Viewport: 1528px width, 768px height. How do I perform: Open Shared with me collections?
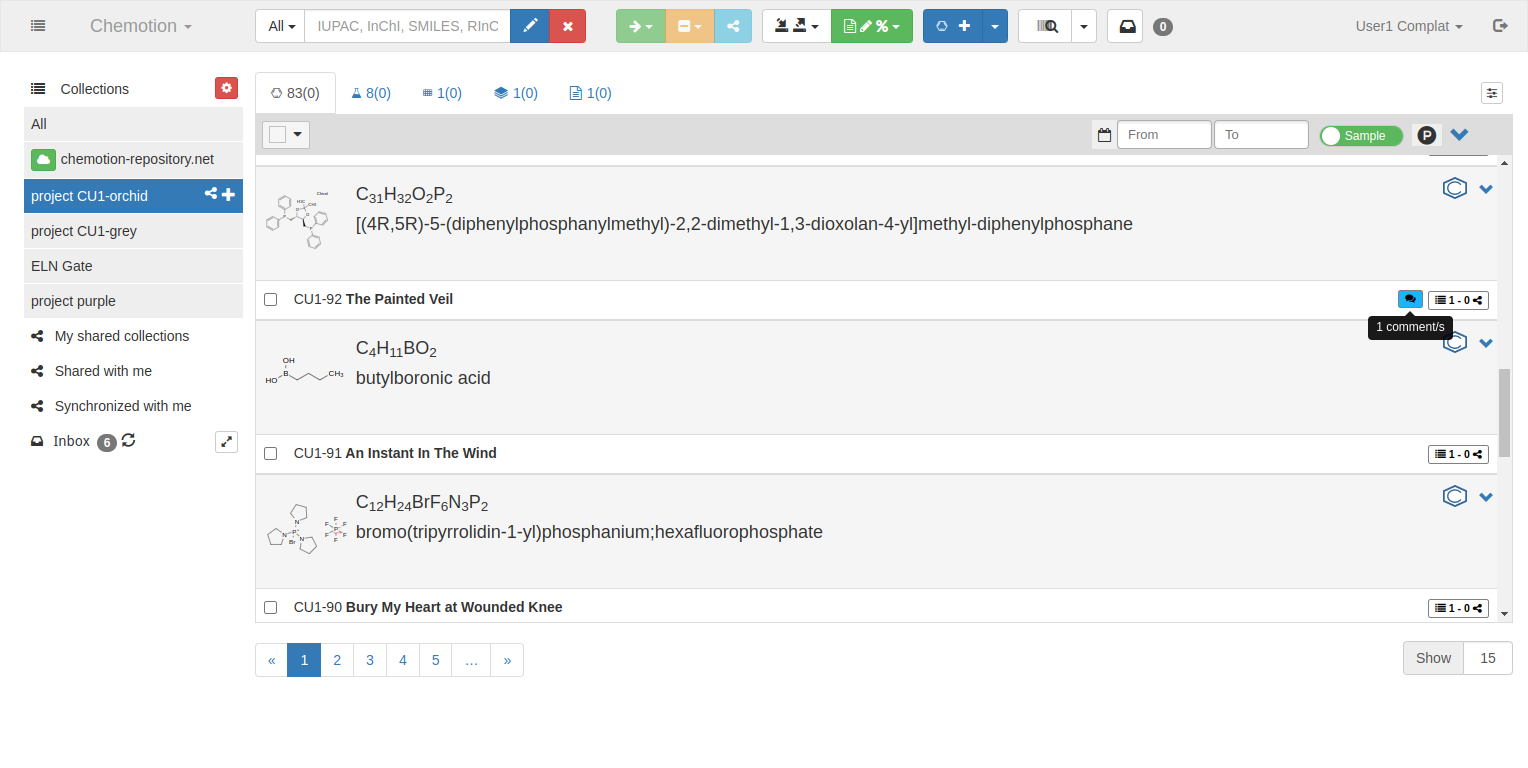coord(103,371)
